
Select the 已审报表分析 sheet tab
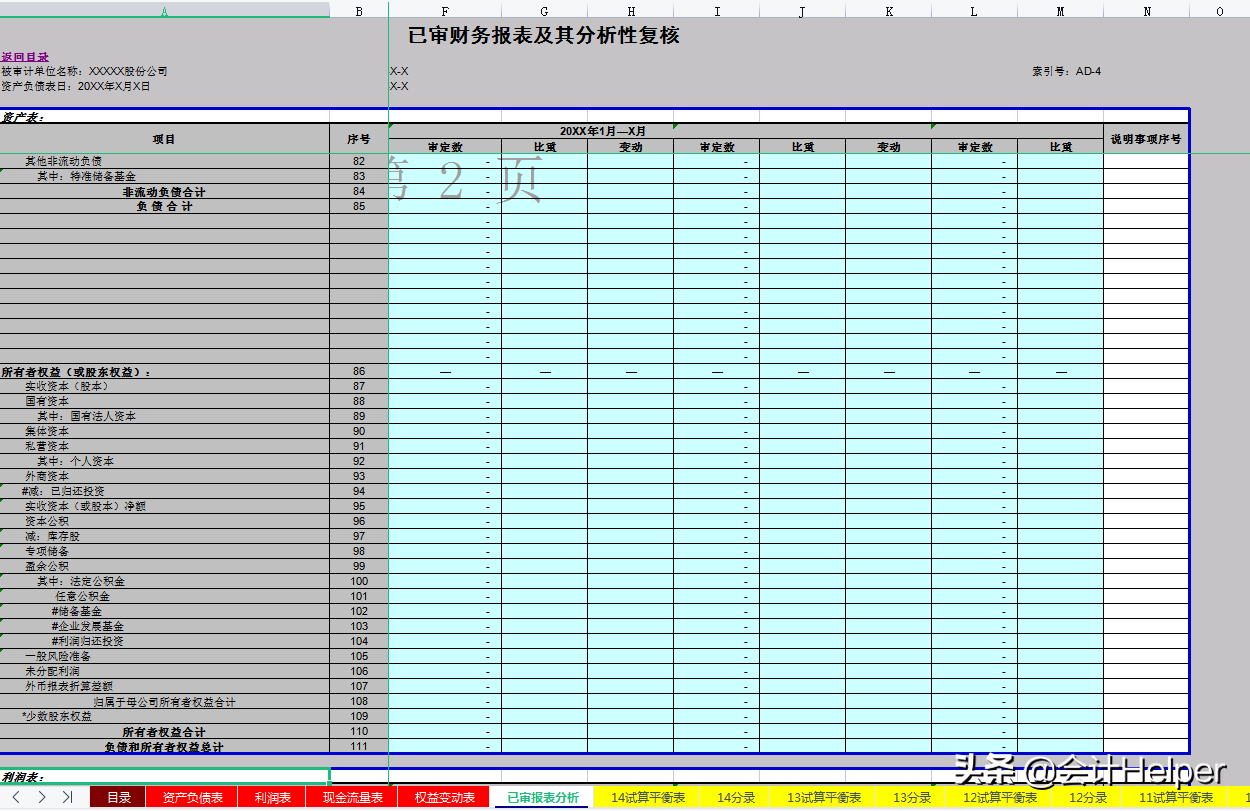543,797
